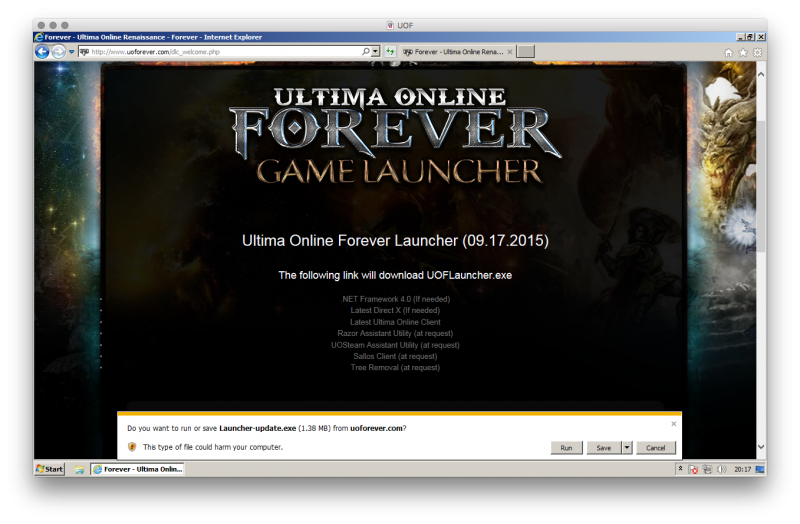Click Show desktop icon in taskbar
800x524 pixels.
click(760, 469)
